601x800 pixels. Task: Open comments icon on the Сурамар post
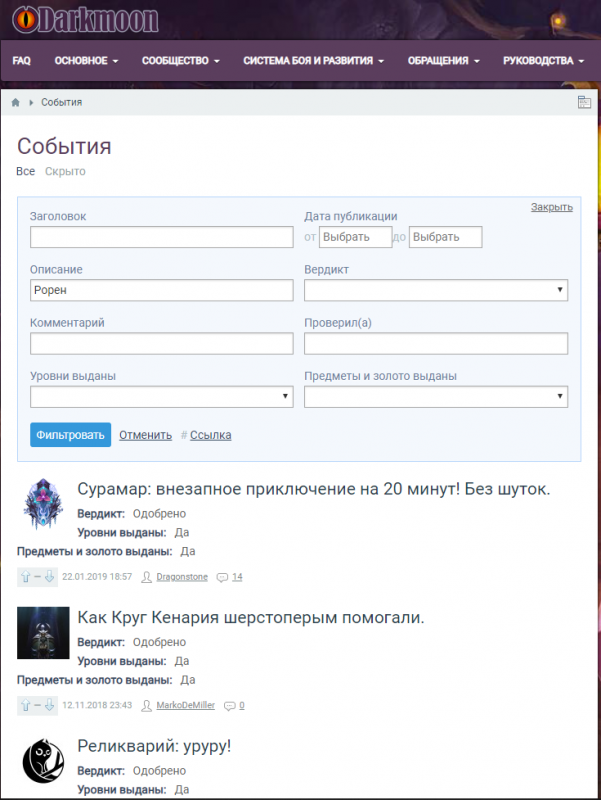[222, 577]
